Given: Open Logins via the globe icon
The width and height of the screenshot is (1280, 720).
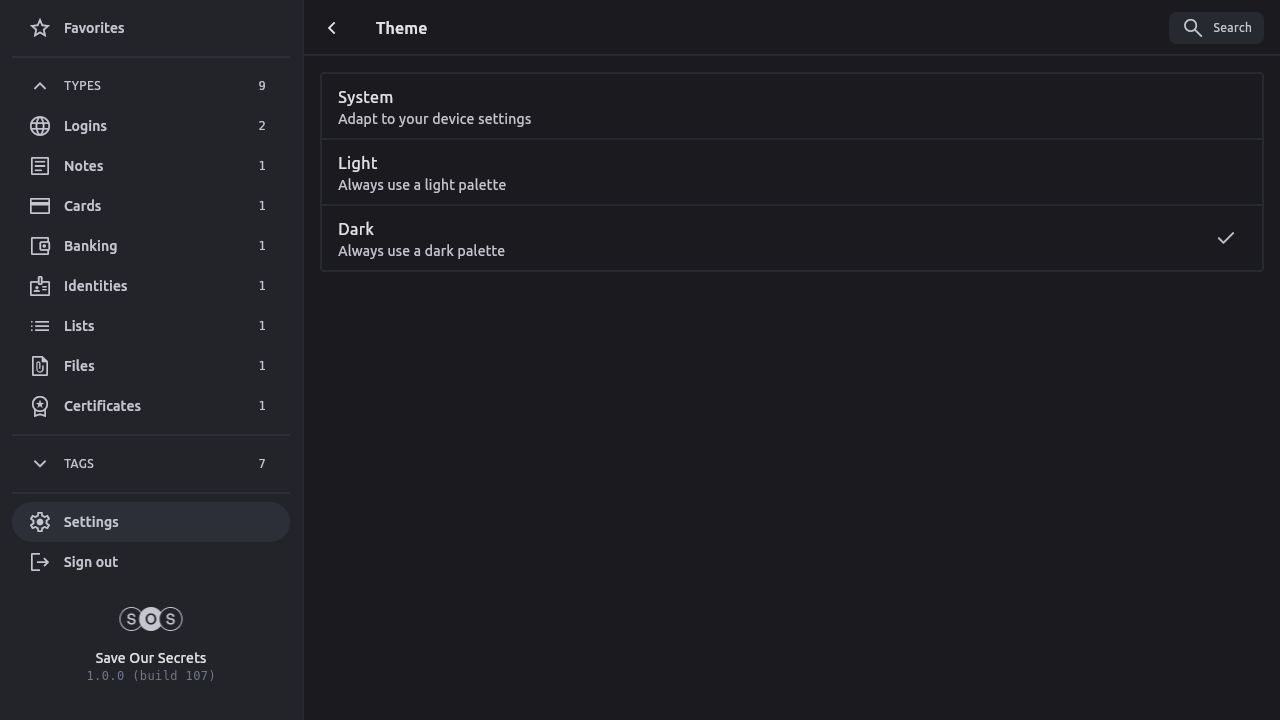Looking at the screenshot, I should [x=40, y=126].
